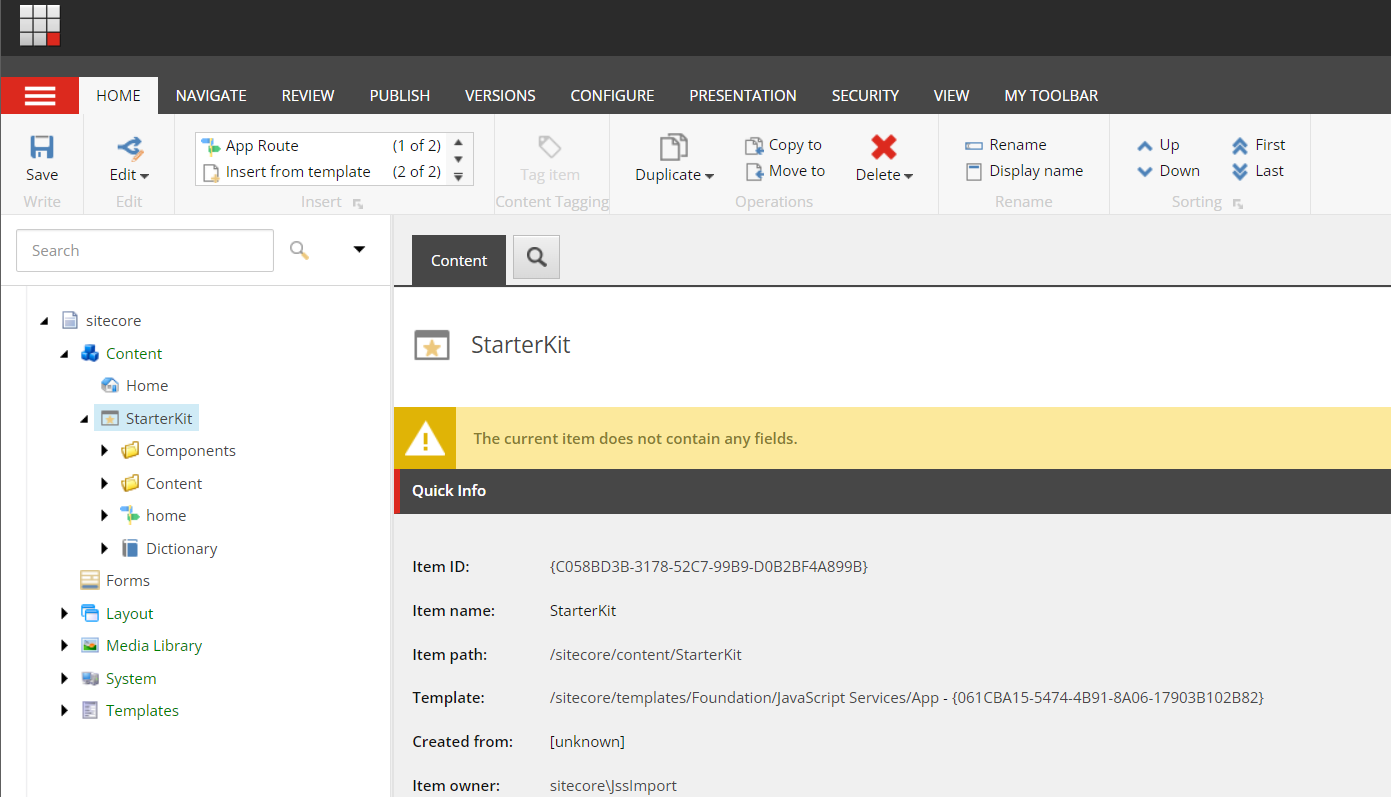The width and height of the screenshot is (1391, 797).
Task: Click the Rename icon
Action: (974, 145)
